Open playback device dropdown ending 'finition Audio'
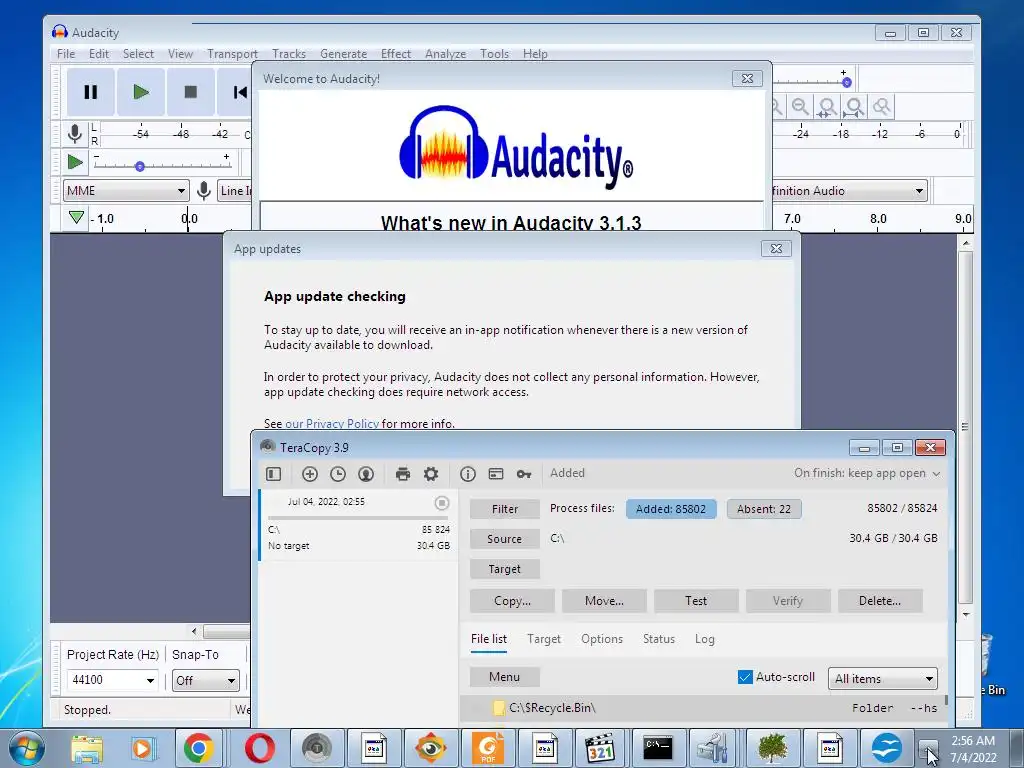The image size is (1024, 768). tap(849, 191)
